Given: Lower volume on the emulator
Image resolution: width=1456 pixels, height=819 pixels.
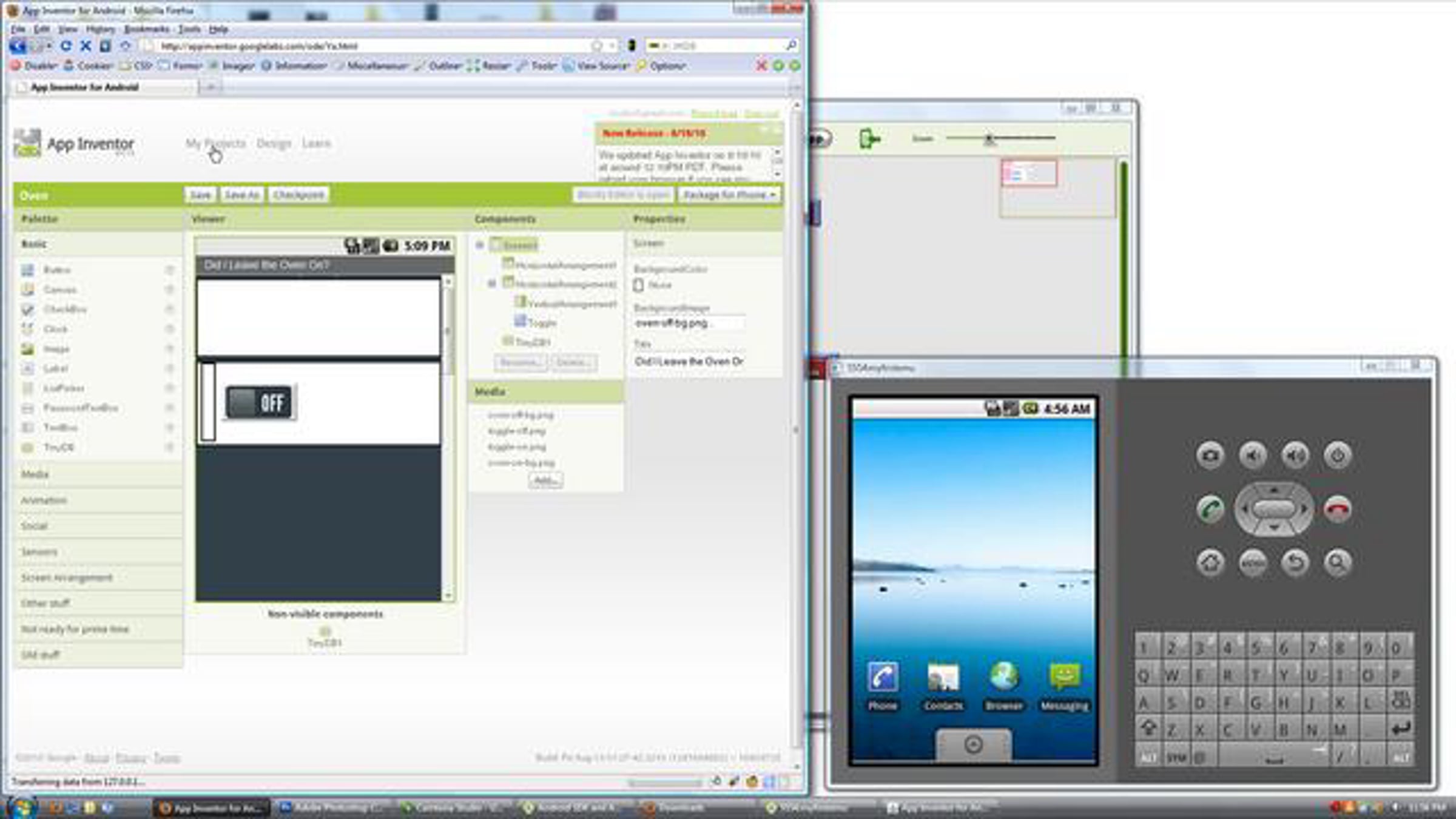Looking at the screenshot, I should tap(1253, 456).
